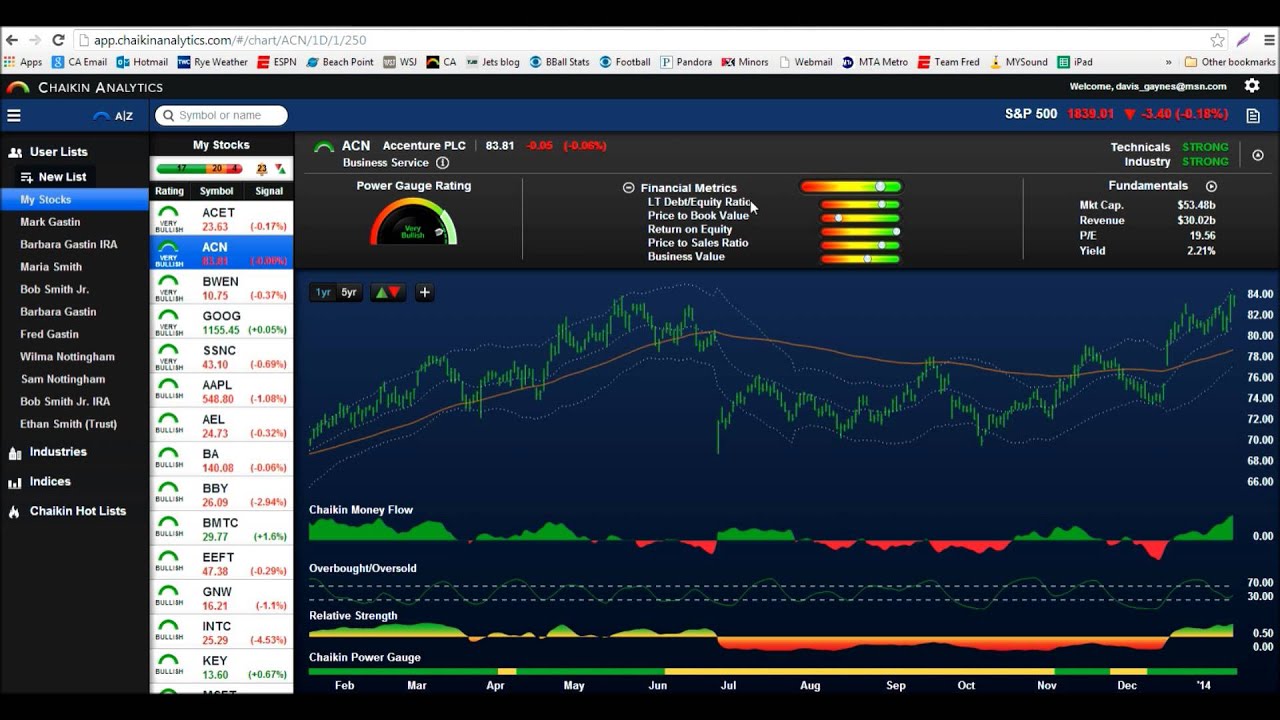This screenshot has height=720, width=1280.
Task: Expand the Technicals and Industry panel arrow
Action: coord(1258,155)
